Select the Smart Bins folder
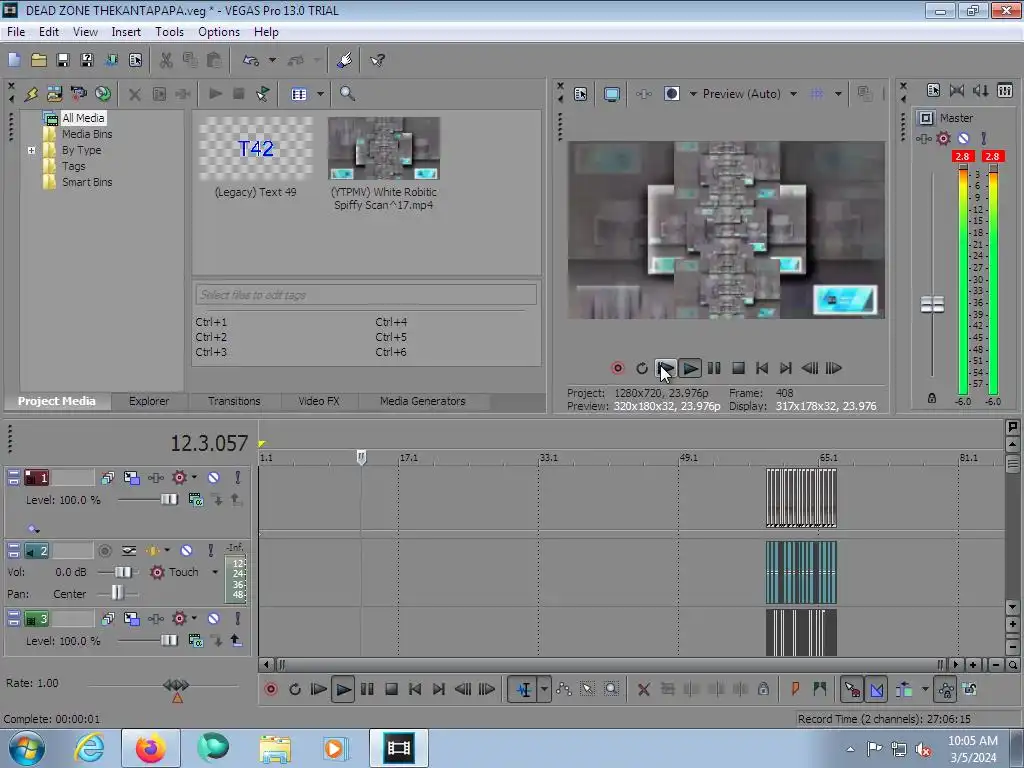 click(87, 182)
